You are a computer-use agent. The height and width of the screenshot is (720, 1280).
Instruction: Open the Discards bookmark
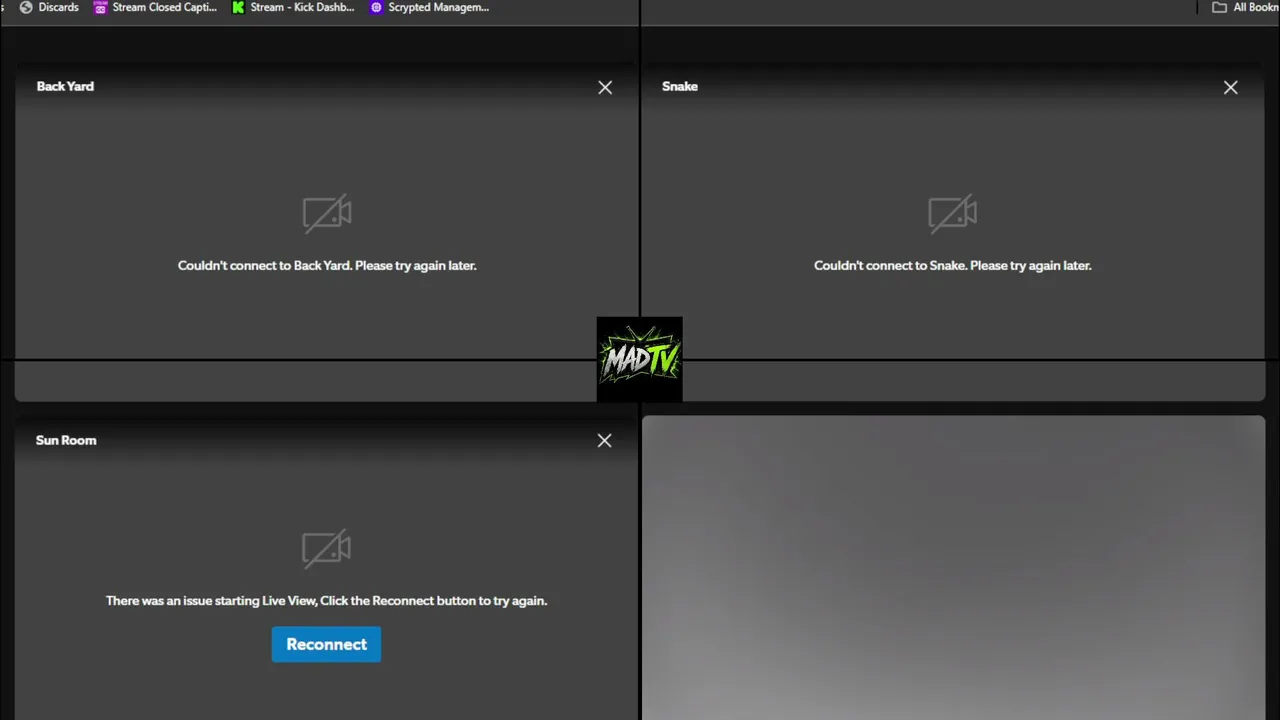[49, 7]
